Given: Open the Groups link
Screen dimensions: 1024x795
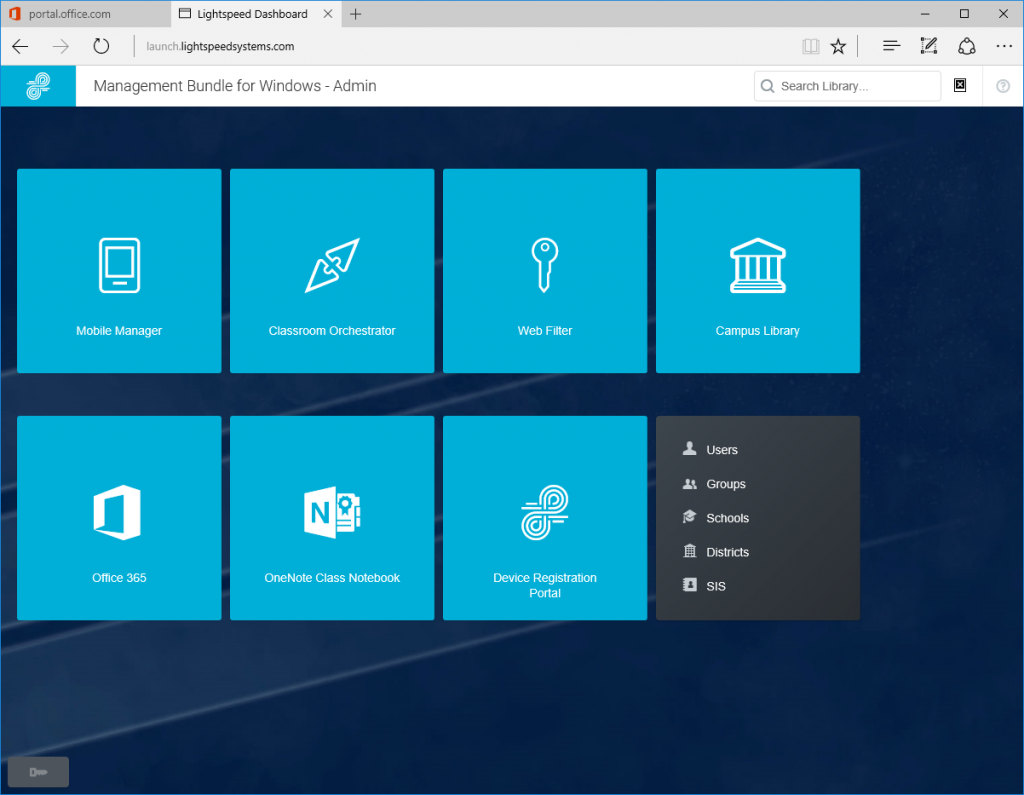Looking at the screenshot, I should coord(726,484).
